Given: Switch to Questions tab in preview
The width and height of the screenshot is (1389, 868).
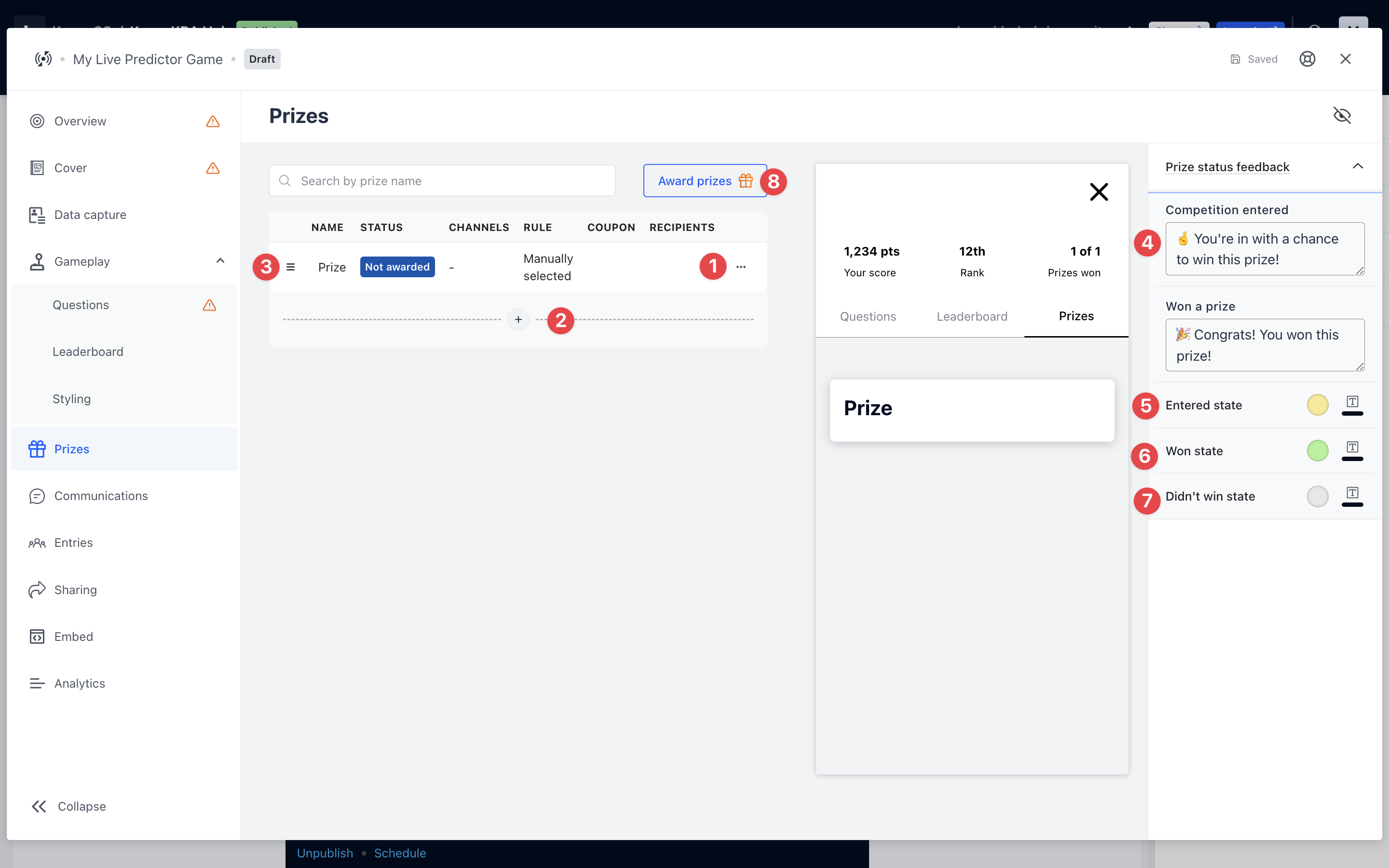Looking at the screenshot, I should [x=868, y=316].
